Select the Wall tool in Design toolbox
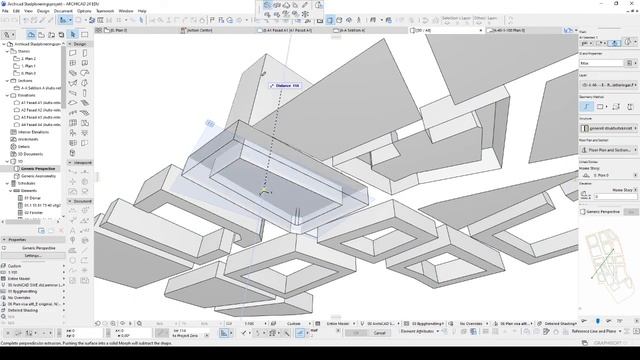Screen dimensions: 640x360 click(x=73, y=53)
